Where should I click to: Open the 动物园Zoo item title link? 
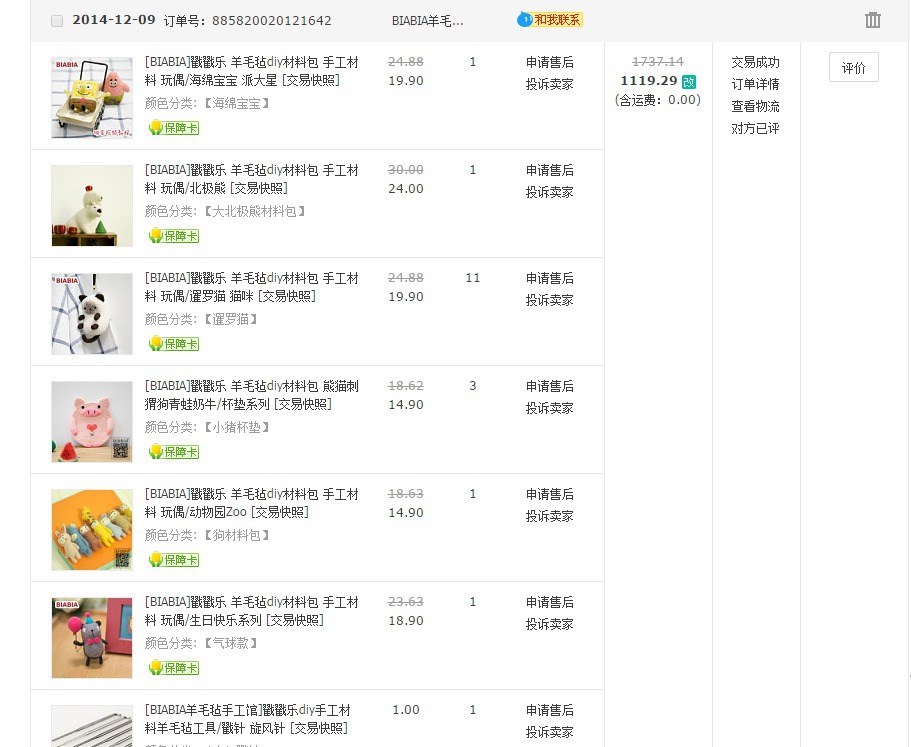pyautogui.click(x=252, y=503)
